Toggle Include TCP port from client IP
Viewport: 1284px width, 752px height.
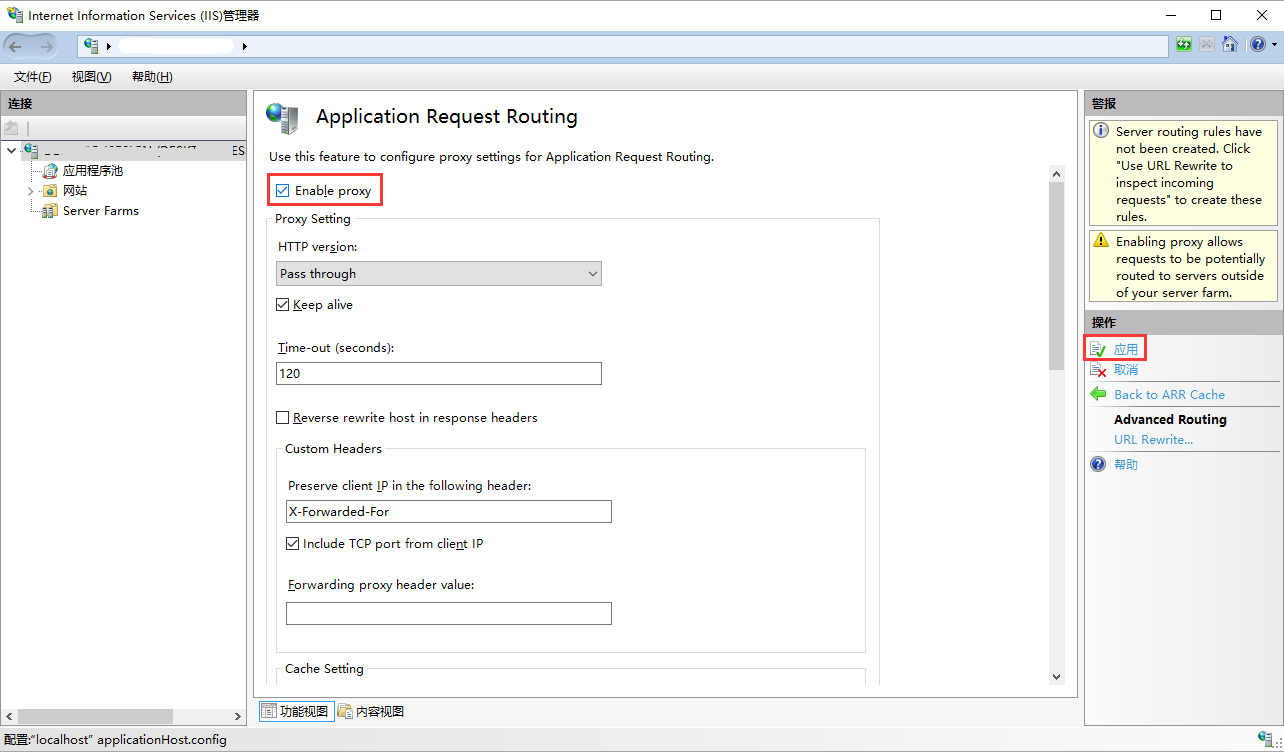pyautogui.click(x=293, y=544)
